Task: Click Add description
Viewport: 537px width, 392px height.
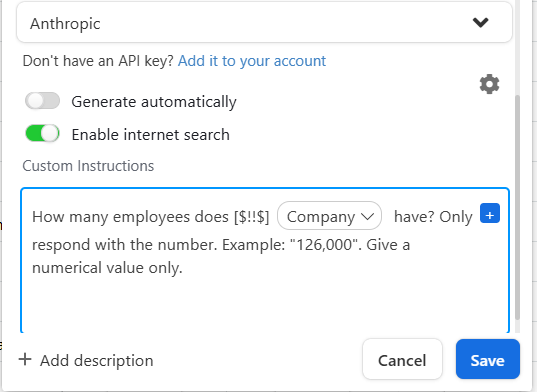Action: [86, 360]
